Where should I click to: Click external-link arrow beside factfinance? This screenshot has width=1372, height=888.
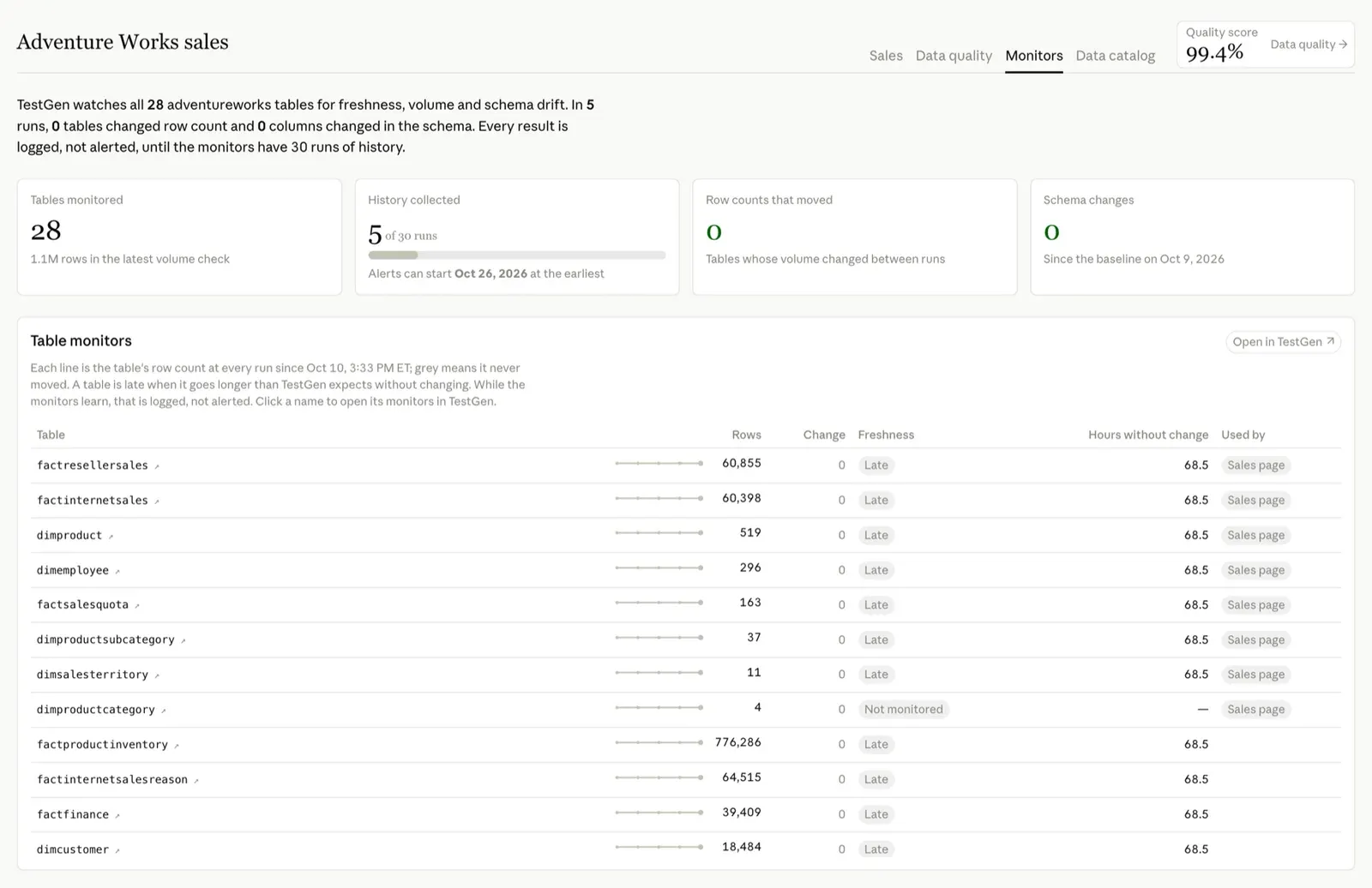pyautogui.click(x=117, y=816)
